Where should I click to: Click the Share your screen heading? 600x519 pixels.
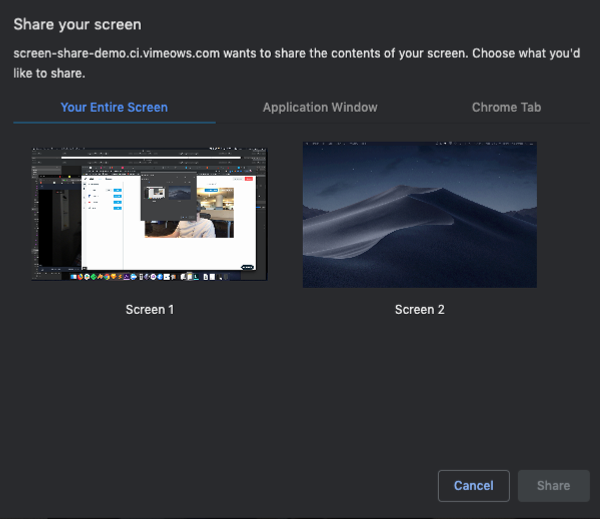point(77,24)
